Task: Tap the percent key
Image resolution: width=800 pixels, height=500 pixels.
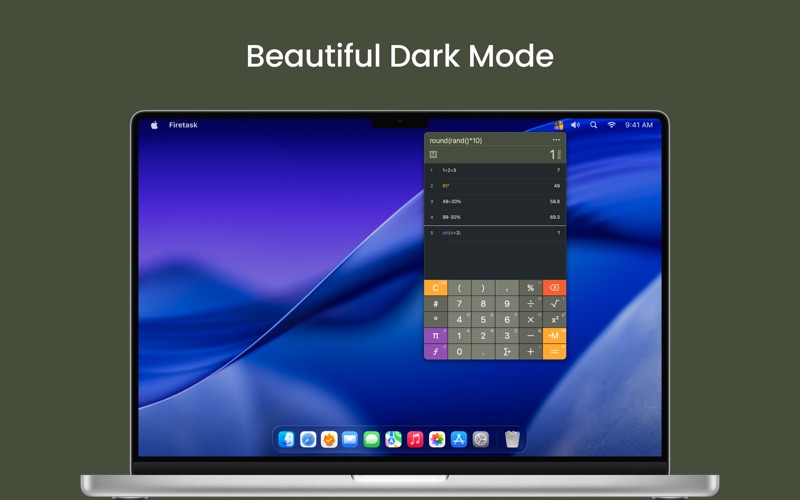Action: pyautogui.click(x=531, y=288)
